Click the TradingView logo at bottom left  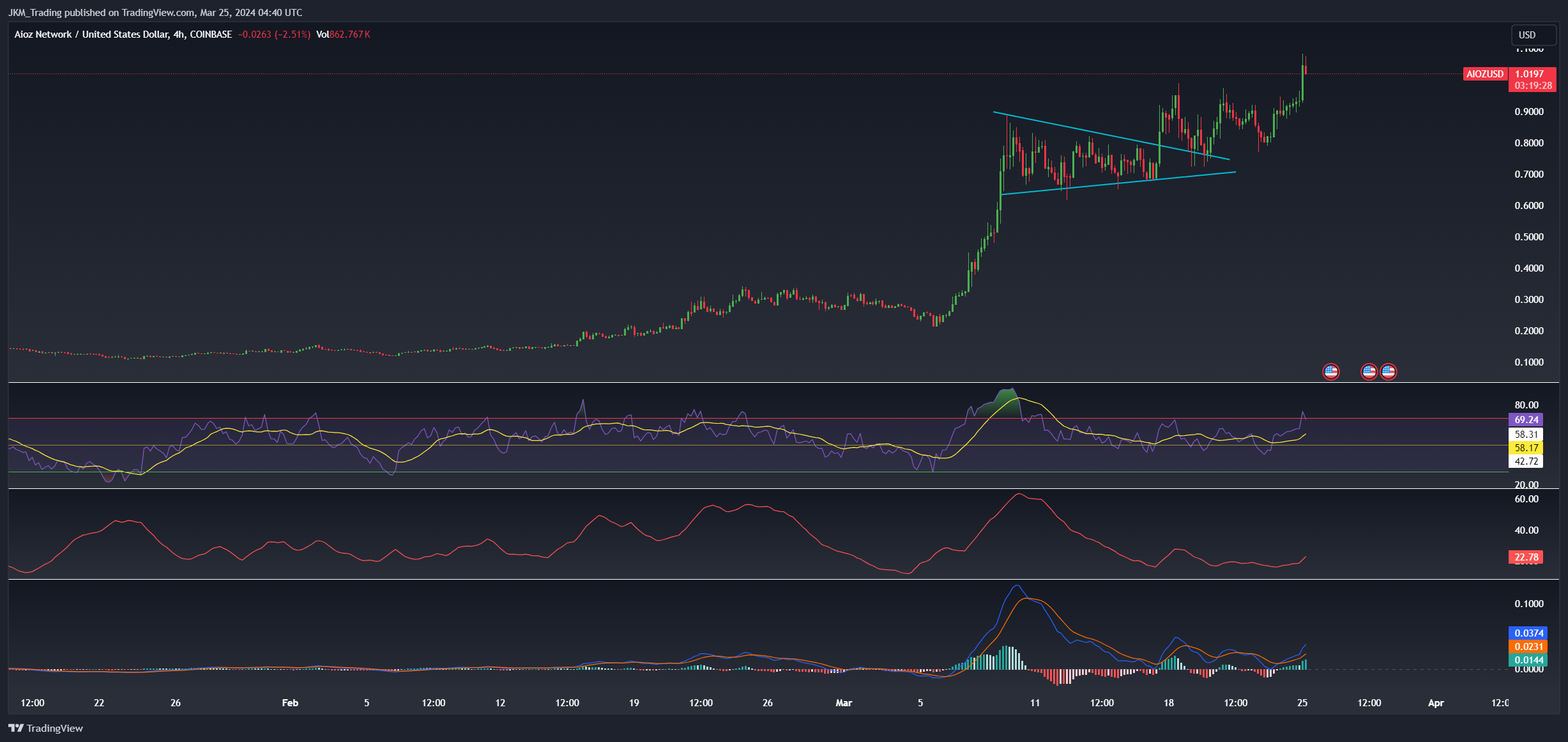(46, 728)
